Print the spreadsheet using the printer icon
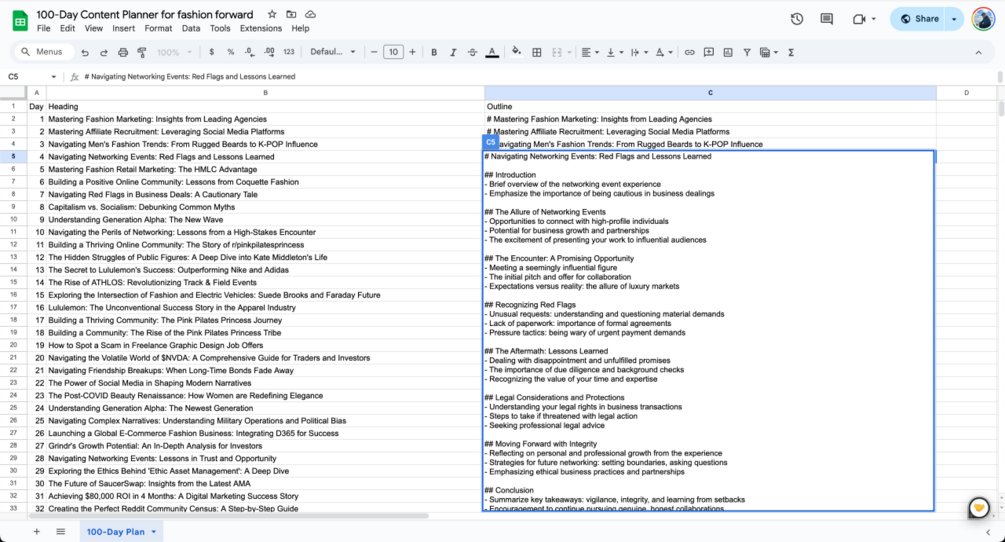Image resolution: width=1005 pixels, height=542 pixels. coord(123,53)
